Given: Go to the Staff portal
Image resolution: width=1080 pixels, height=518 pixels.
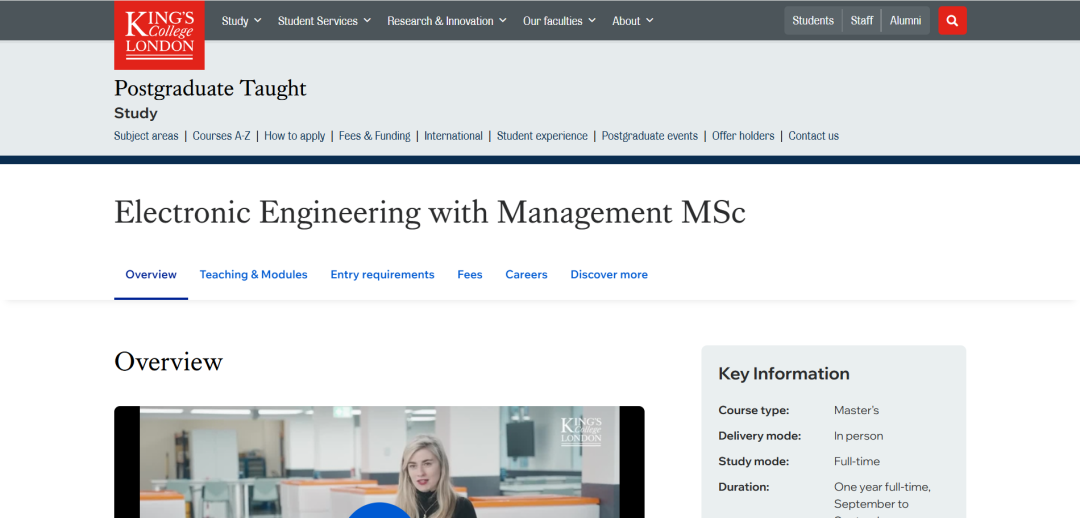Looking at the screenshot, I should 862,21.
